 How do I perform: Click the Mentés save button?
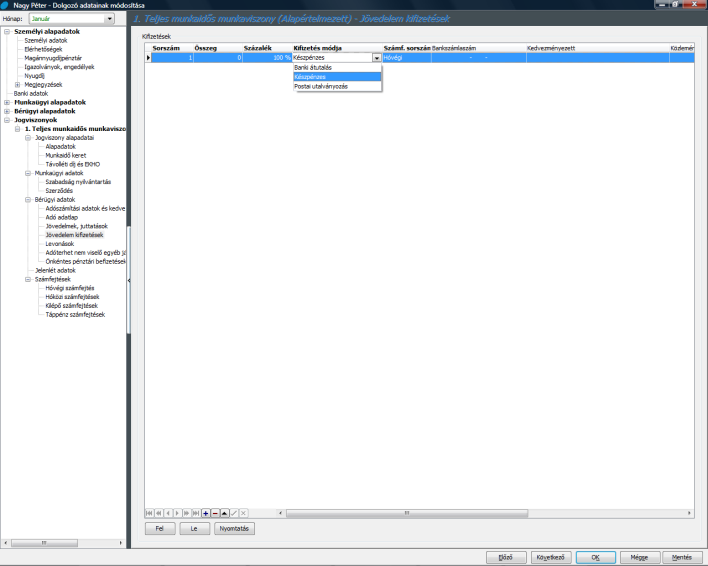682,557
